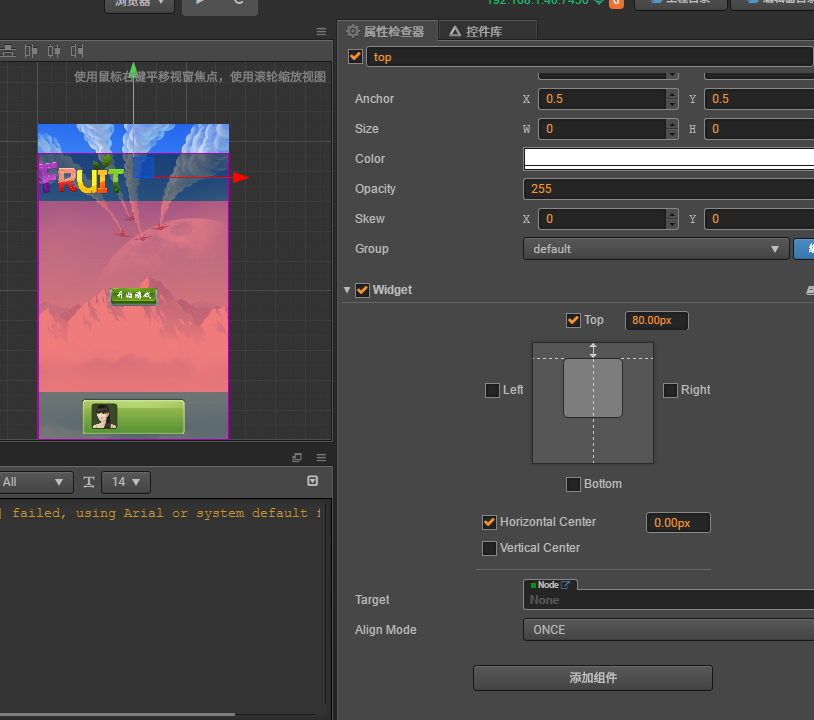Click the preview play button
Viewport: 814px width, 720px height.
200,3
